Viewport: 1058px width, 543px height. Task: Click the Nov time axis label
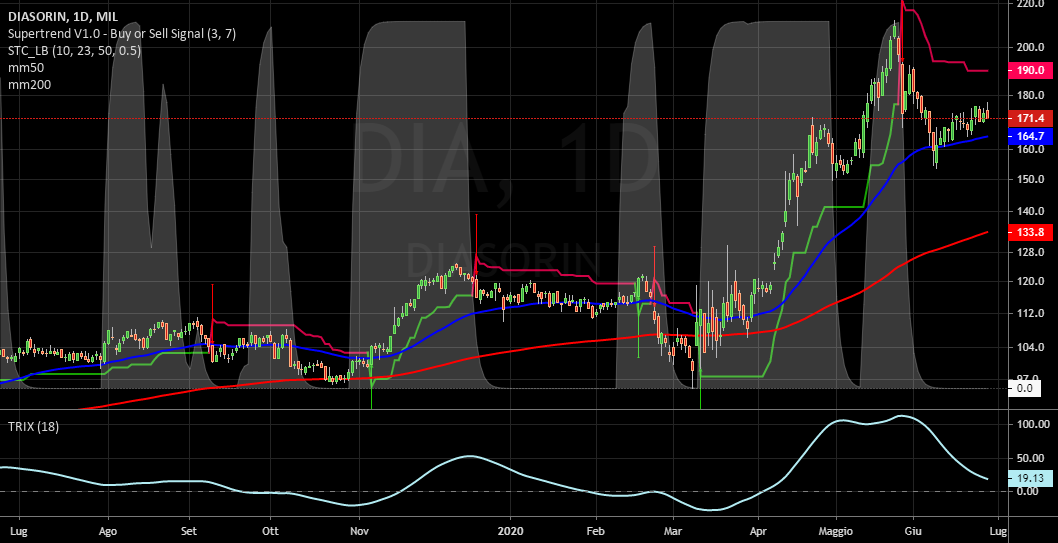[x=360, y=531]
